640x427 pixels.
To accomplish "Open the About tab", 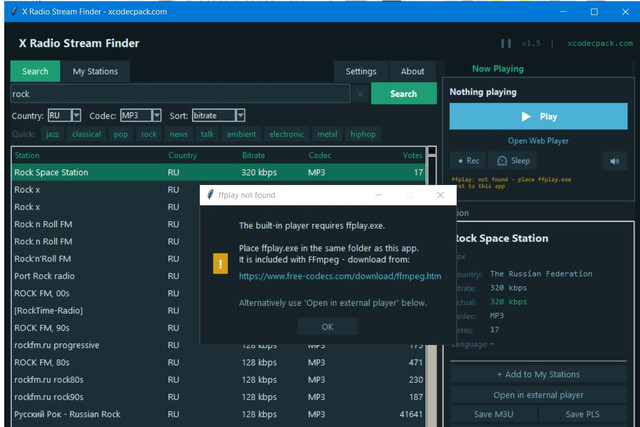I will (x=412, y=71).
